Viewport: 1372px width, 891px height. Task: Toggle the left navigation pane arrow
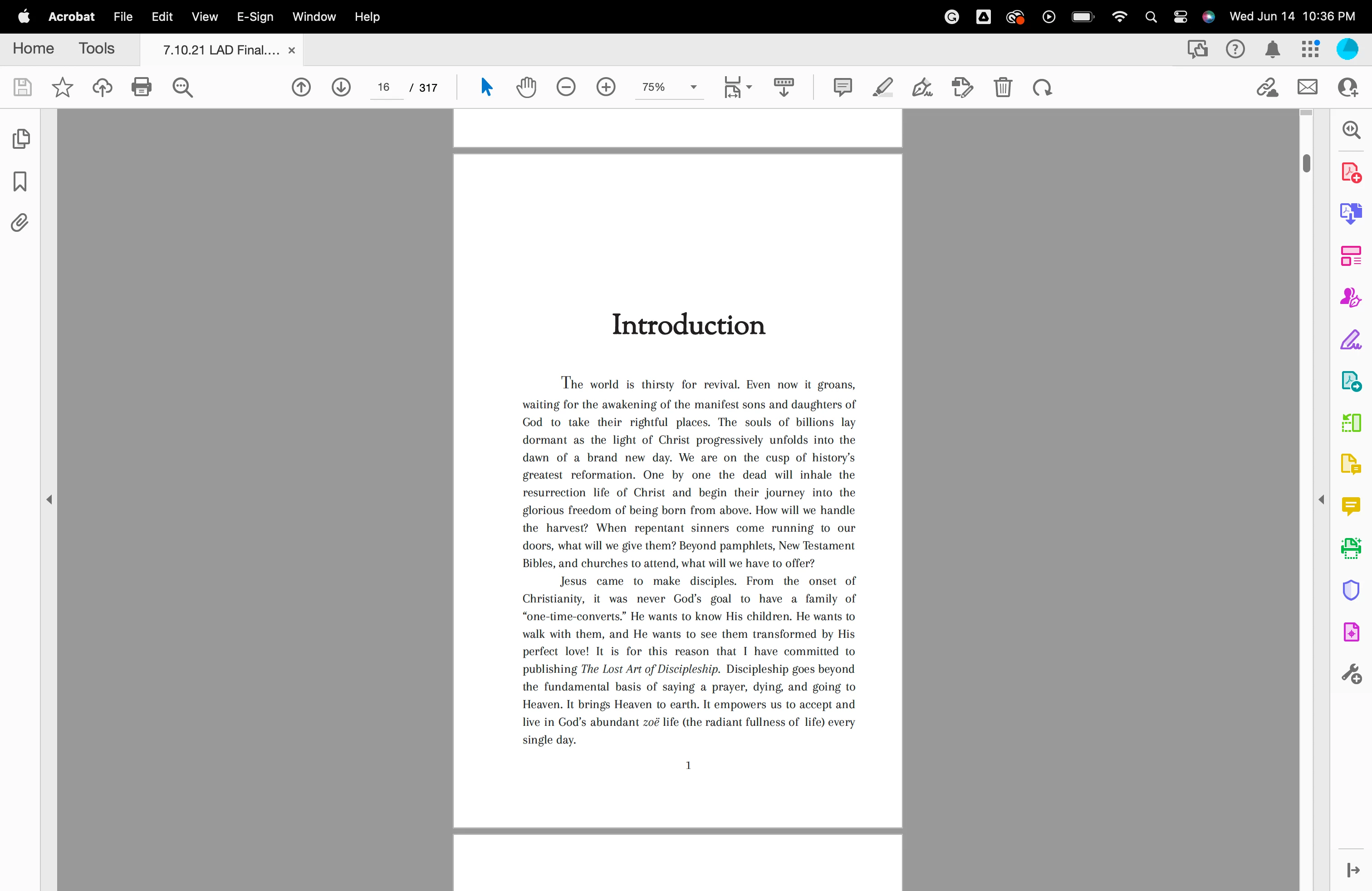tap(49, 499)
